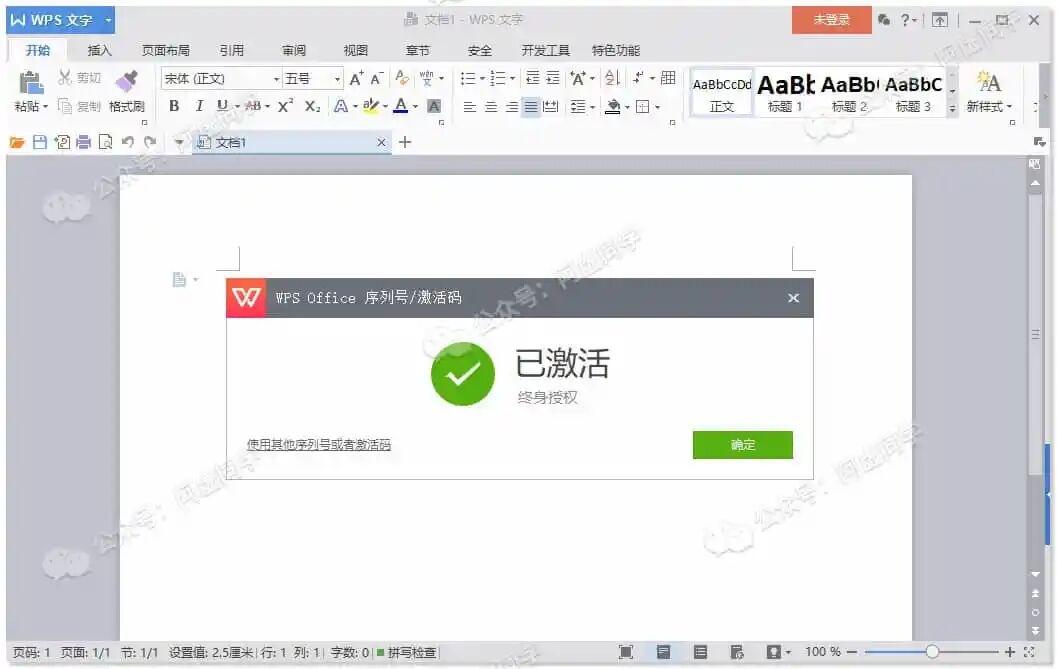Image resolution: width=1057 pixels, height=669 pixels.
Task: Select the 标题 2 style
Action: click(849, 94)
